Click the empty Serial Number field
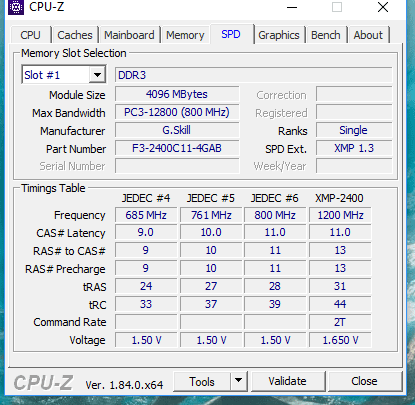Viewport: 415px width, 405px height. pos(177,166)
